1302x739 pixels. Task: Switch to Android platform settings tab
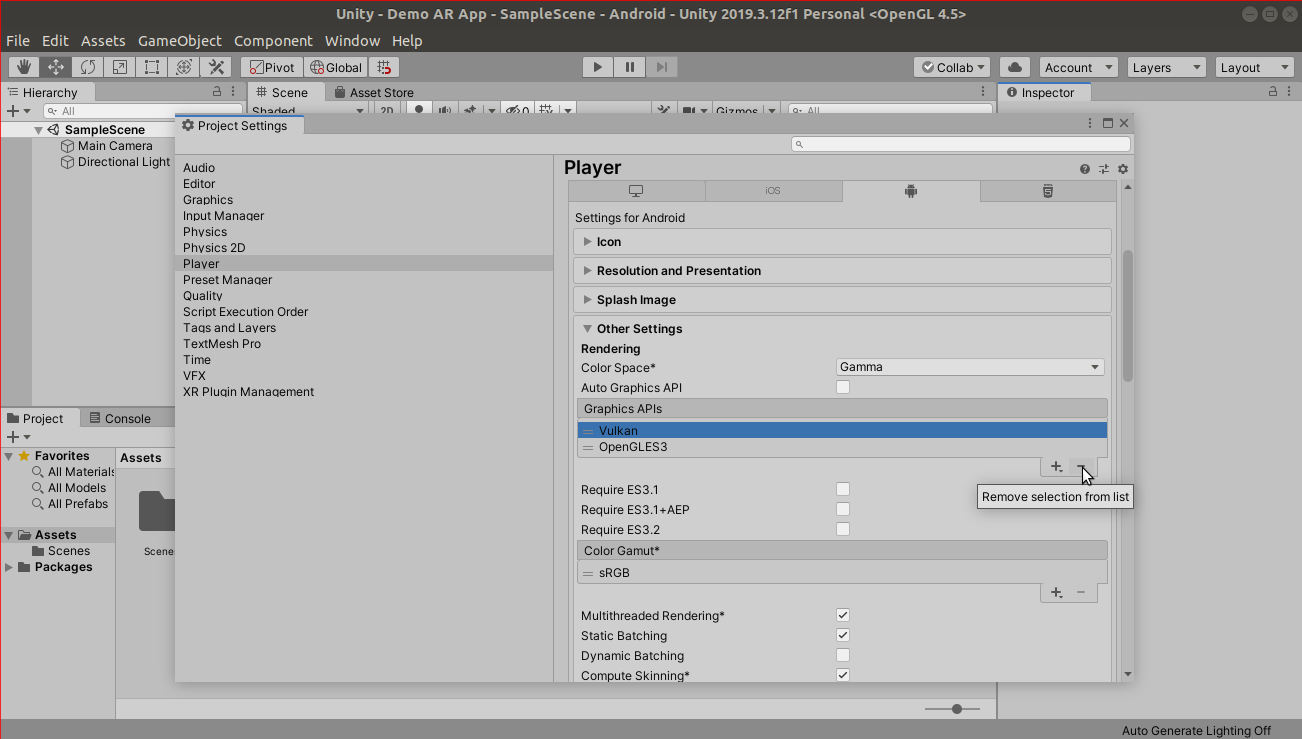pos(911,191)
